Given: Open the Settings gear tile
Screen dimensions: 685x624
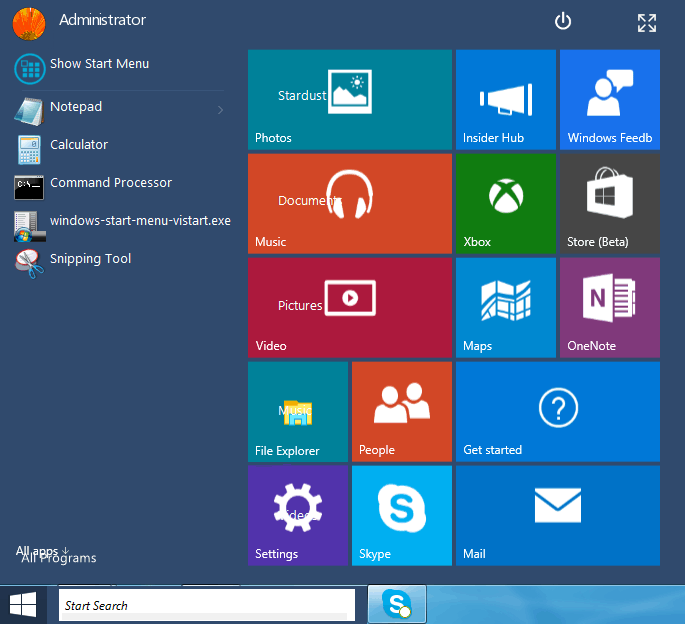Looking at the screenshot, I should point(298,516).
